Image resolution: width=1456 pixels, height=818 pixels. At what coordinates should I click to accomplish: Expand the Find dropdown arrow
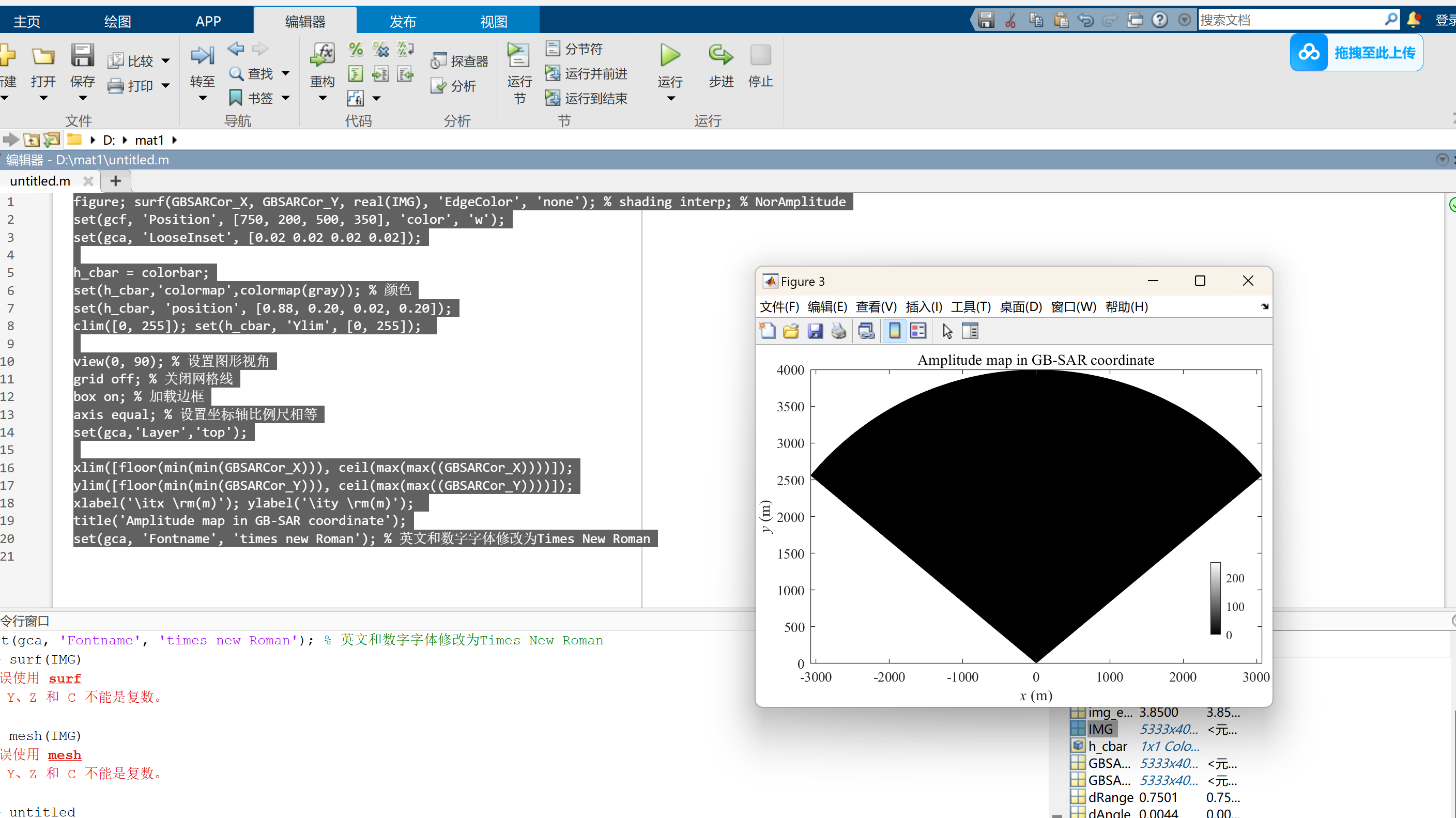pyautogui.click(x=286, y=73)
